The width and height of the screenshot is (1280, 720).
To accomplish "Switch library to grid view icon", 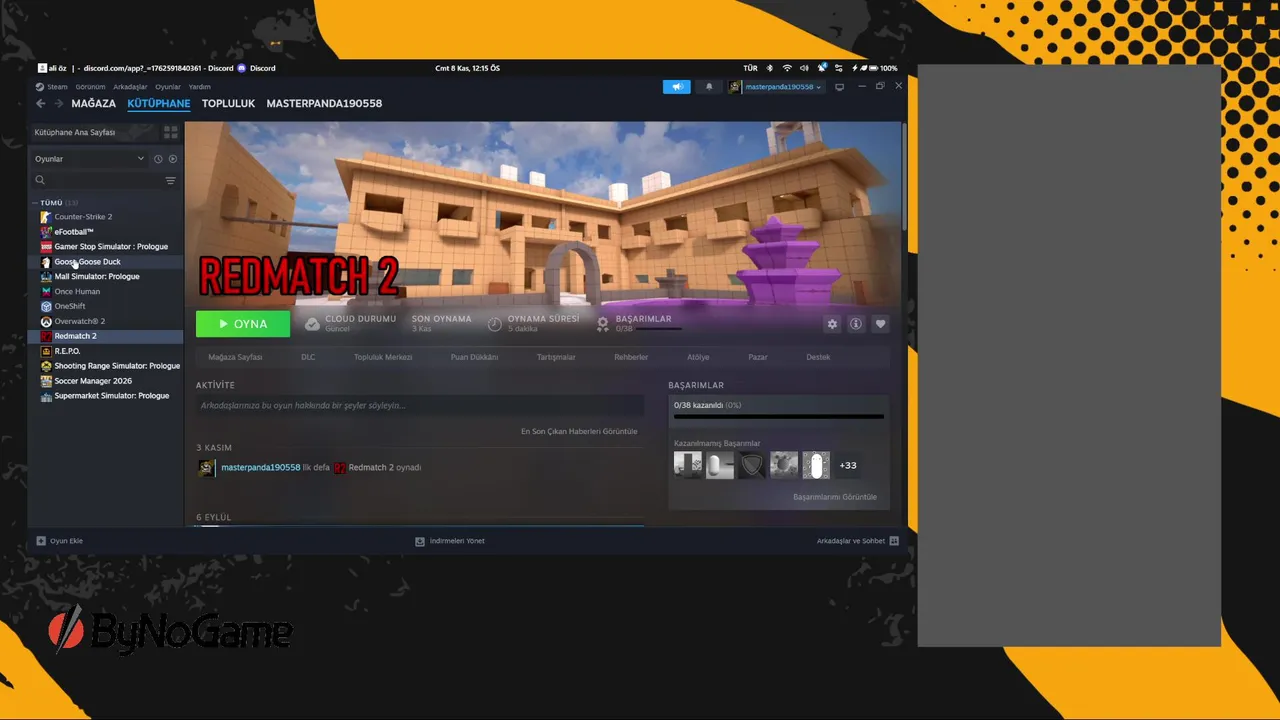I will coord(170,132).
